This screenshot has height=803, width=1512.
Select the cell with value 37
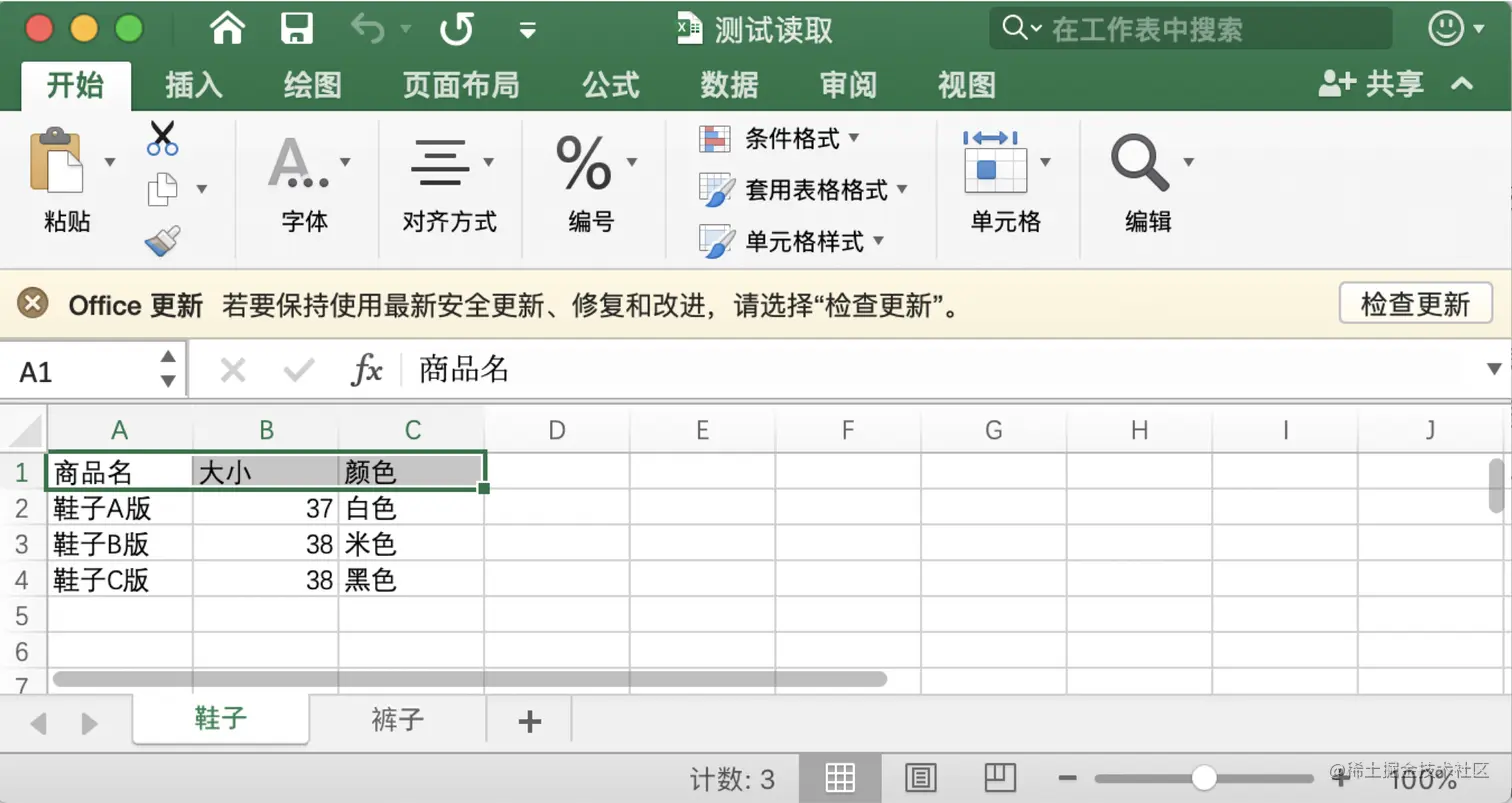(x=266, y=508)
